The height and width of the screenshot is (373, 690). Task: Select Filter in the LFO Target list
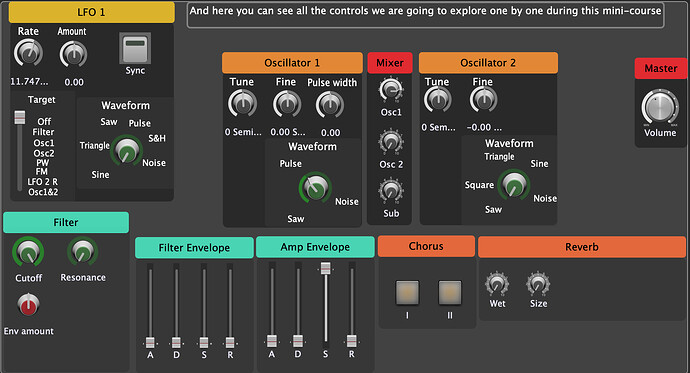tap(43, 132)
